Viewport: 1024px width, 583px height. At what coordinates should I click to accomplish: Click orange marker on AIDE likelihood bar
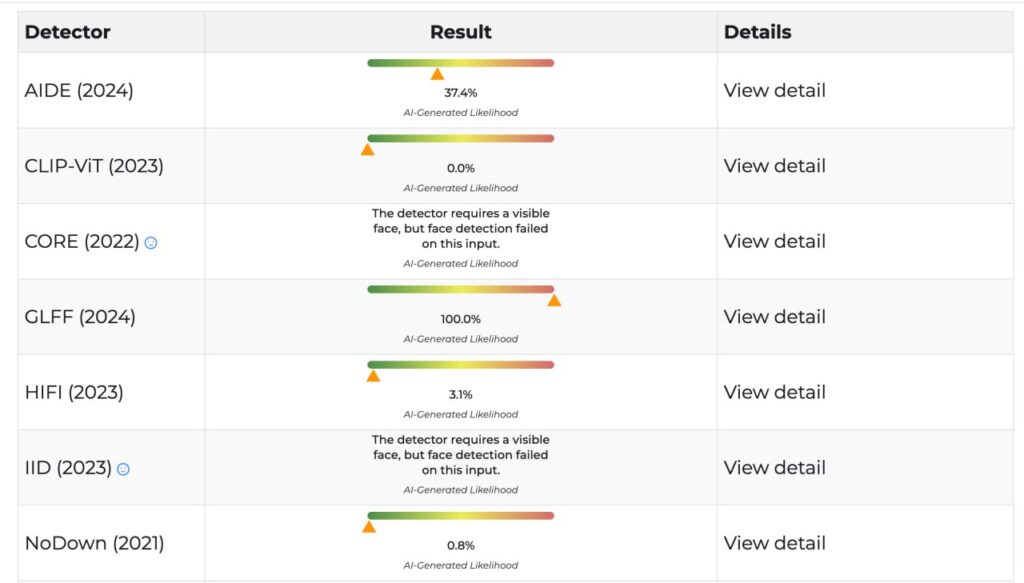[x=437, y=74]
